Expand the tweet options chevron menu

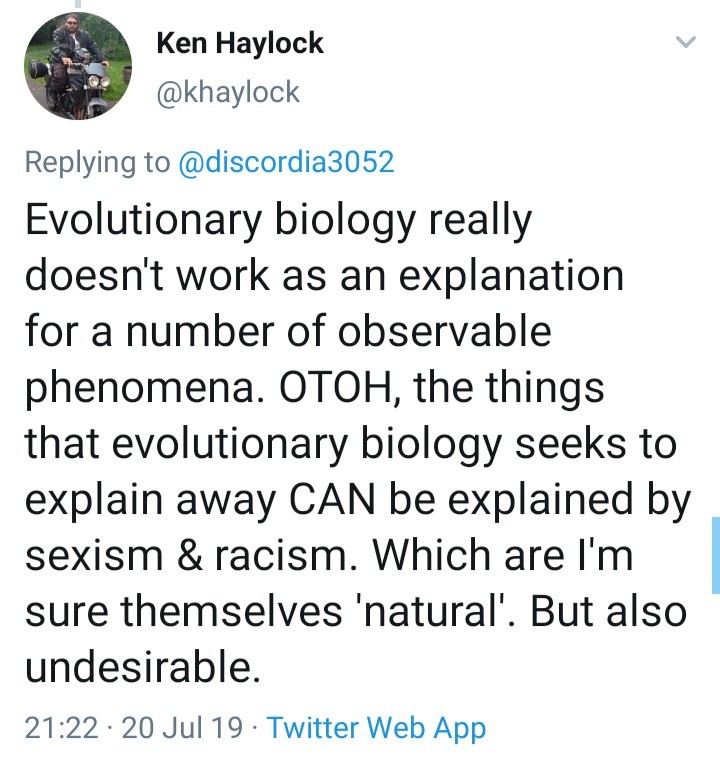tap(685, 42)
